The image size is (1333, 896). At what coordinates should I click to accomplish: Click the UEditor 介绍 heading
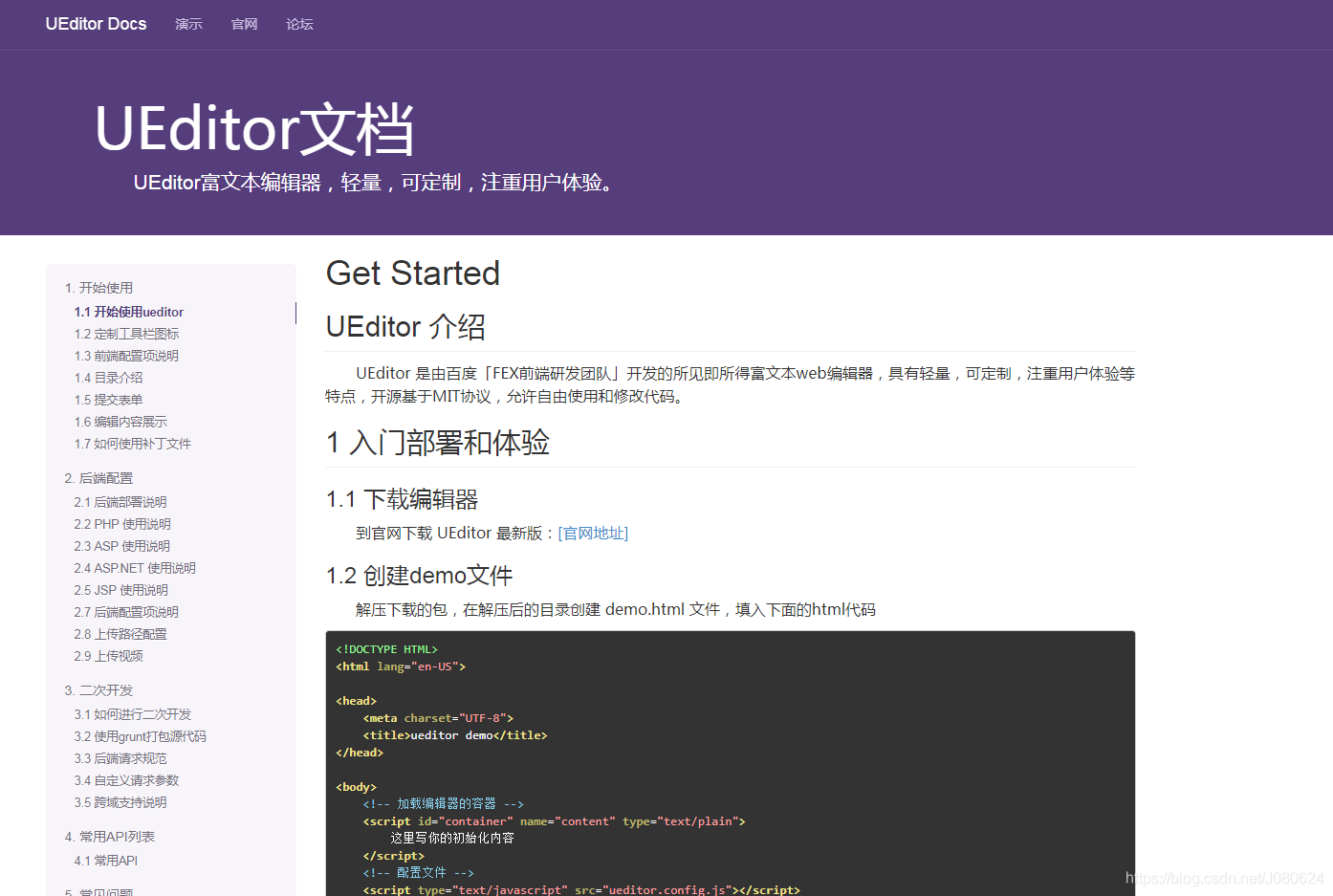pos(405,327)
